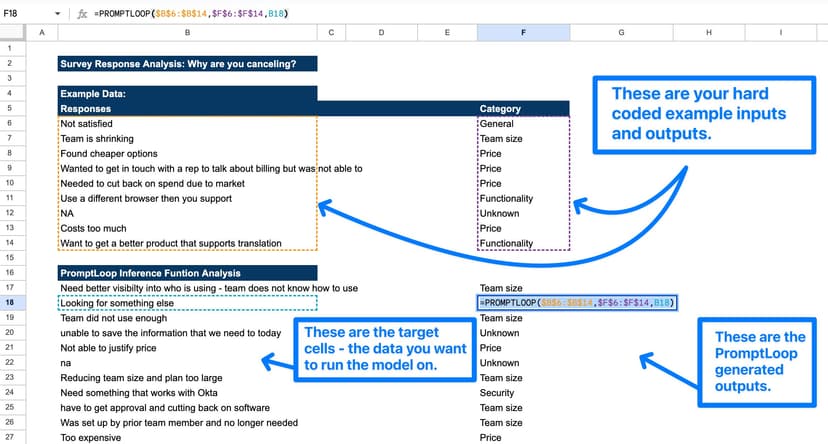Select the "Category" header cell

click(523, 108)
